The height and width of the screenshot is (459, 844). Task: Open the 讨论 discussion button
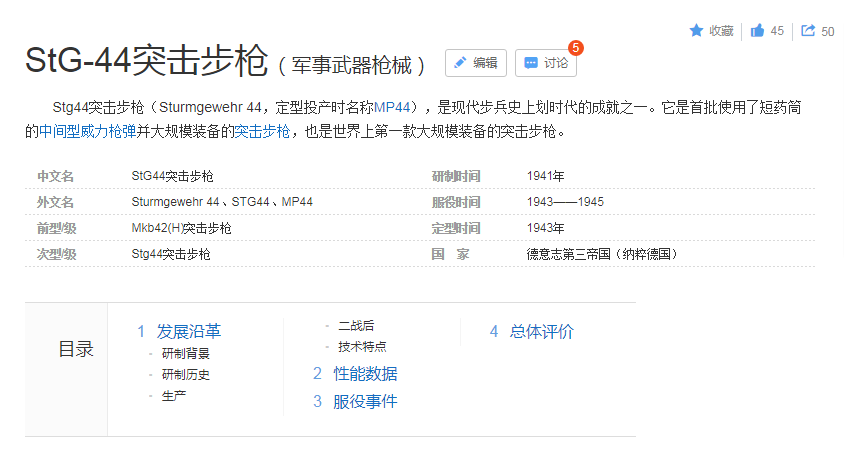(546, 63)
